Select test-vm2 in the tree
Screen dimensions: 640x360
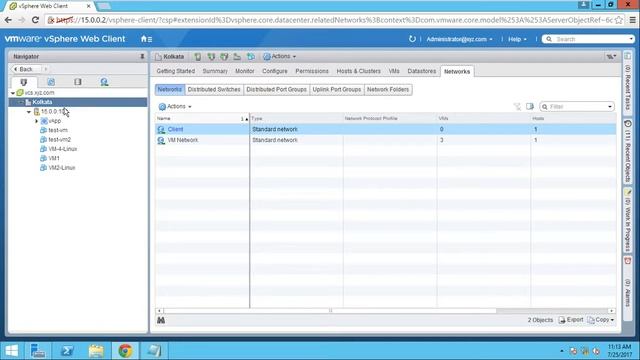[60, 140]
